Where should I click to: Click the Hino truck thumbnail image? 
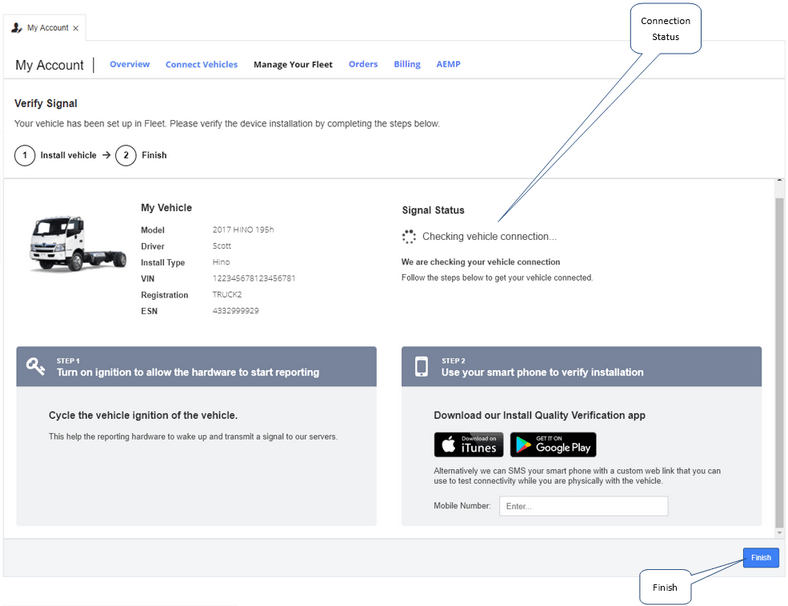[78, 244]
